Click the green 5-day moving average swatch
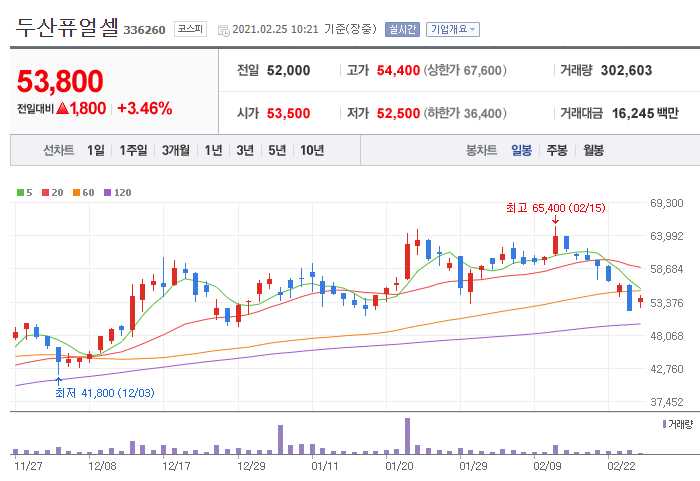This screenshot has height=481, width=700. pyautogui.click(x=20, y=193)
